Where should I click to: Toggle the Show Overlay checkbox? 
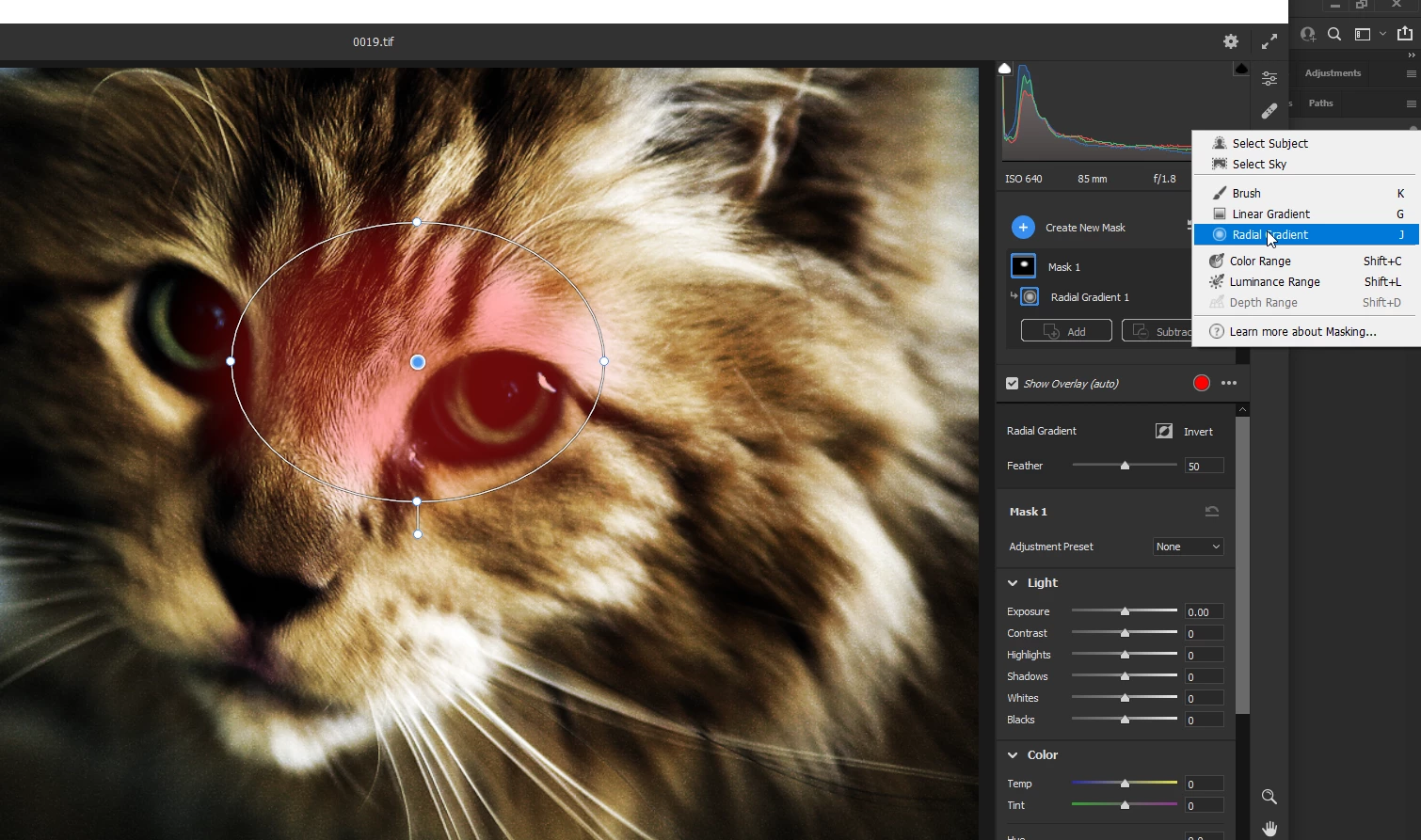[x=1012, y=383]
